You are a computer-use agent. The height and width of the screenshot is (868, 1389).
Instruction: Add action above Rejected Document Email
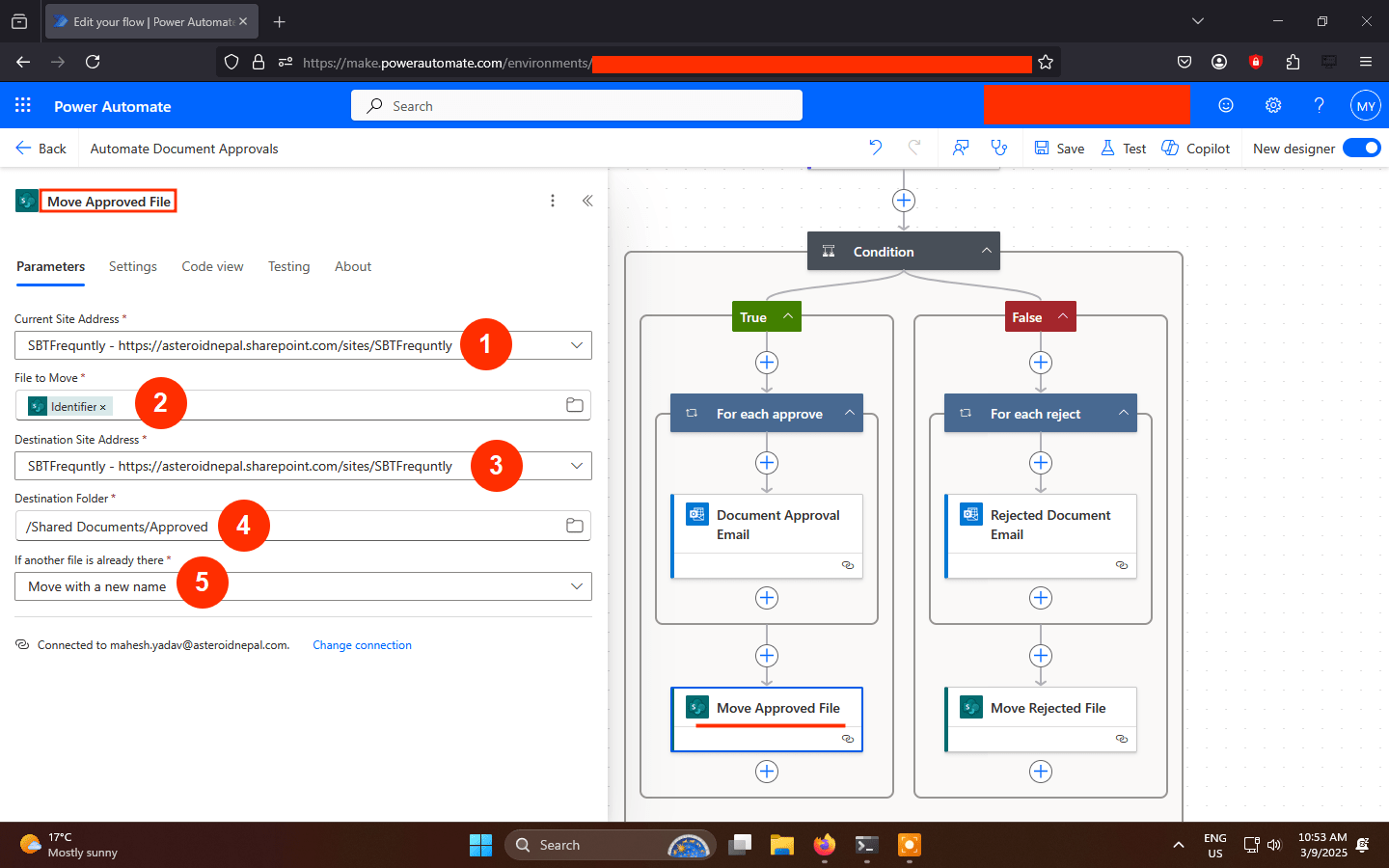pos(1041,463)
